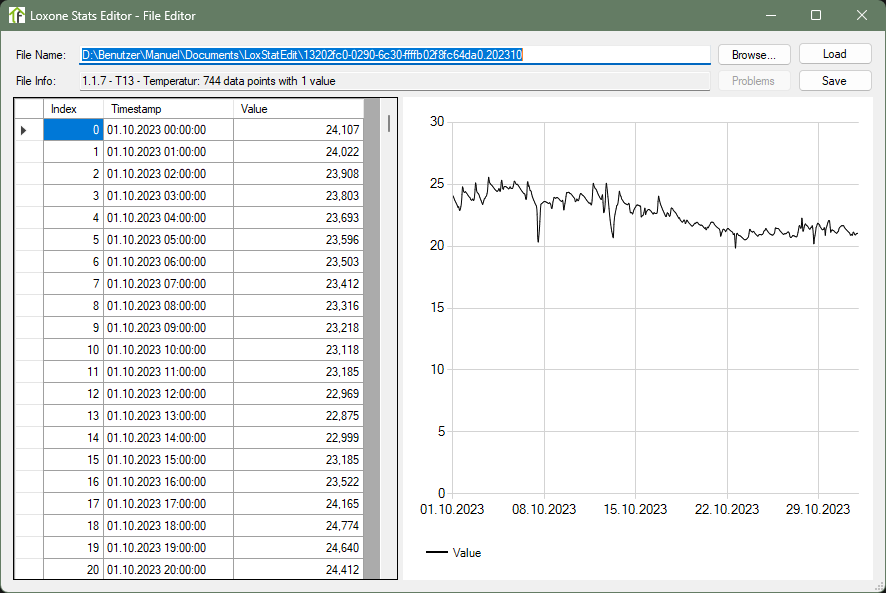Close the Loxone Stats Editor window
The width and height of the screenshot is (886, 593).
click(x=862, y=15)
